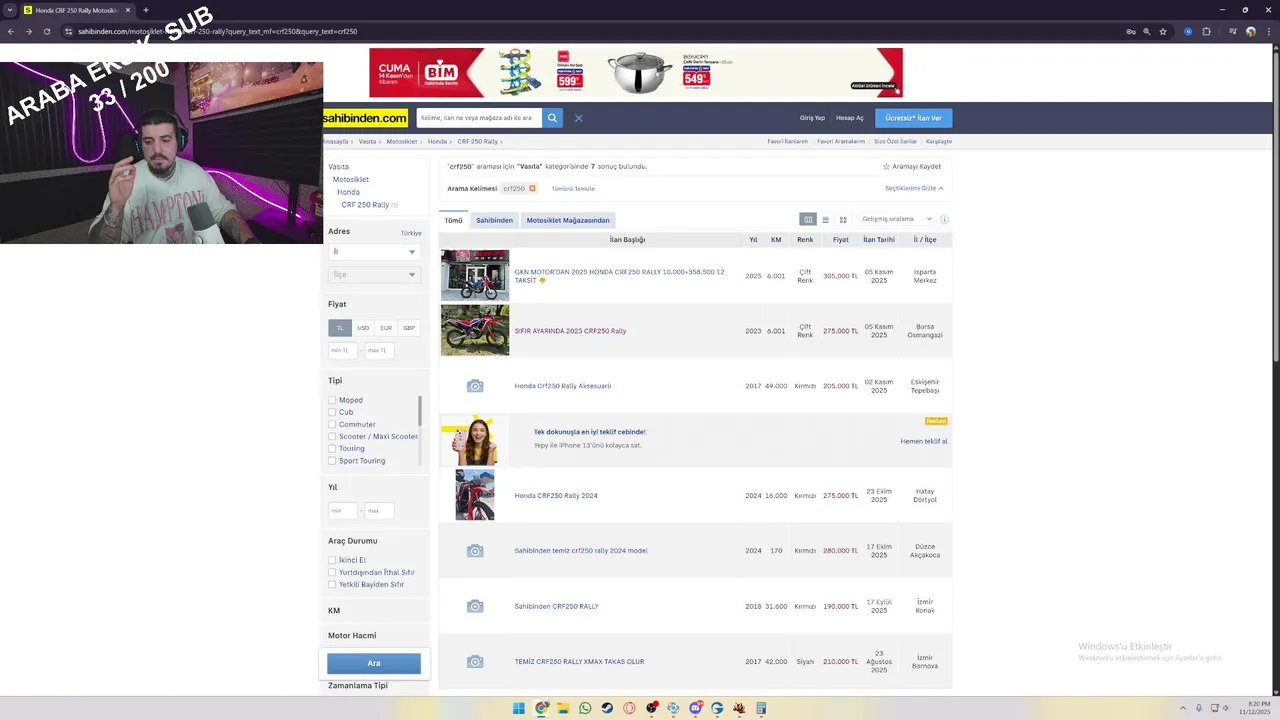Open Chrome extensions puzzle icon
Image resolution: width=1280 pixels, height=720 pixels.
(1206, 31)
